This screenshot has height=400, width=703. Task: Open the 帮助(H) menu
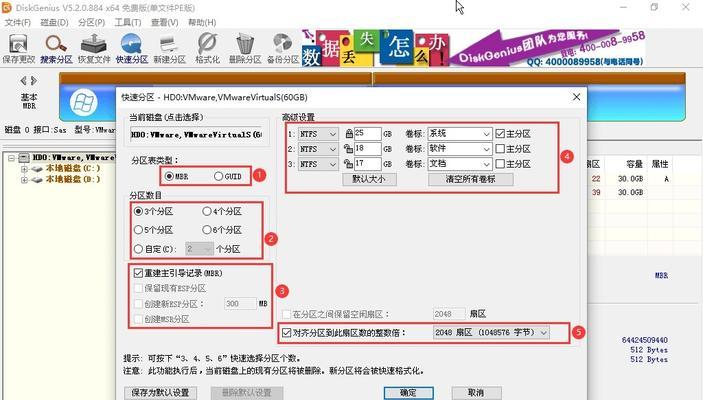click(202, 22)
